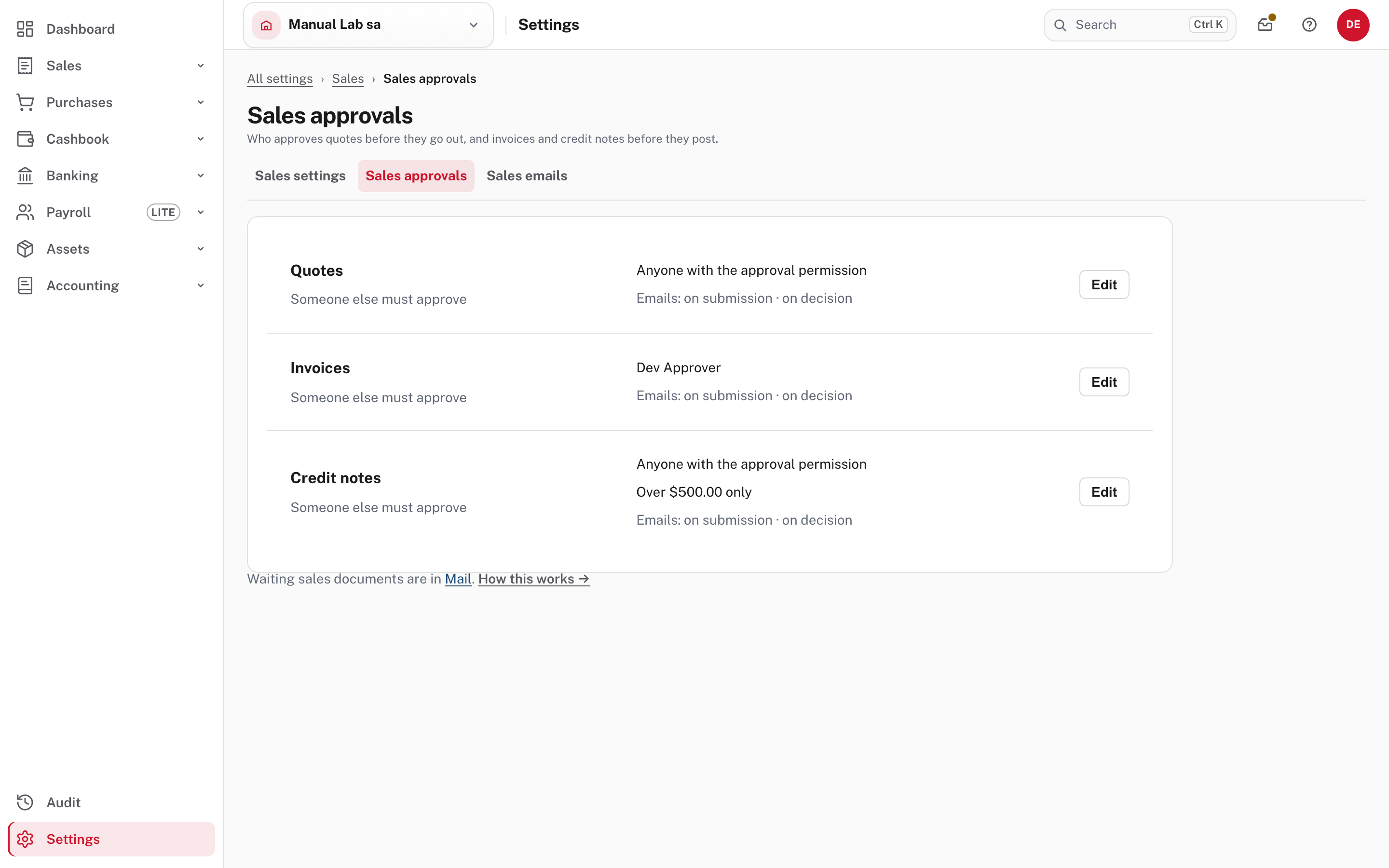Viewport: 1389px width, 868px height.
Task: Expand the Assets menu chevron
Action: (200, 249)
